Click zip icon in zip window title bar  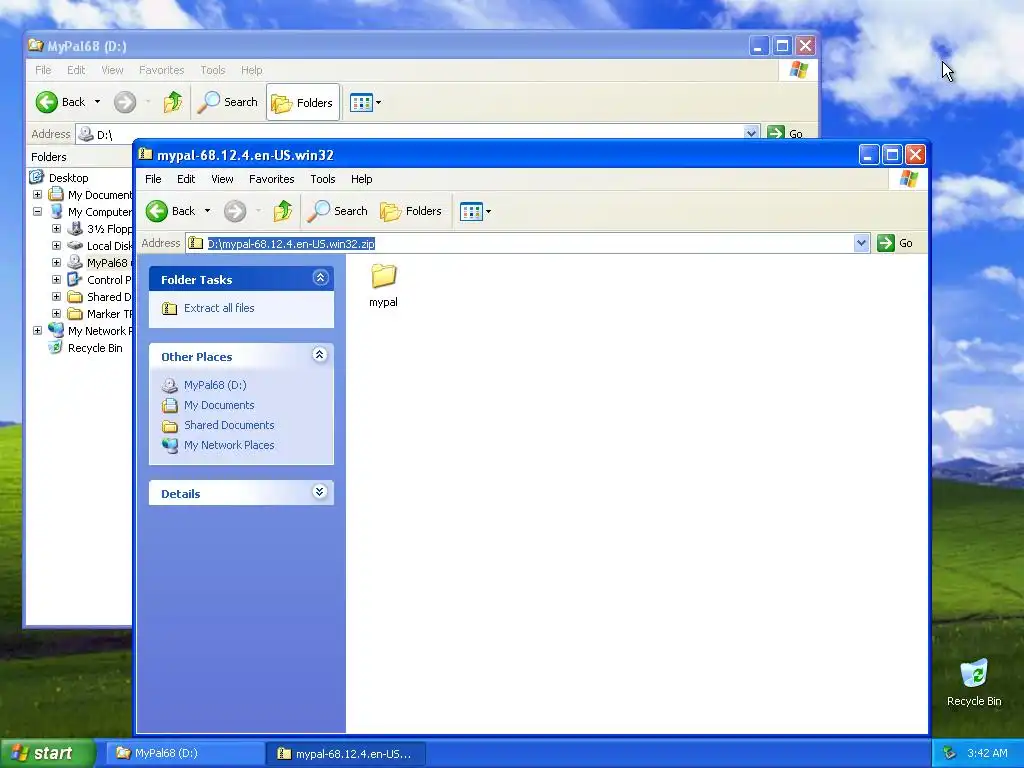coord(145,154)
